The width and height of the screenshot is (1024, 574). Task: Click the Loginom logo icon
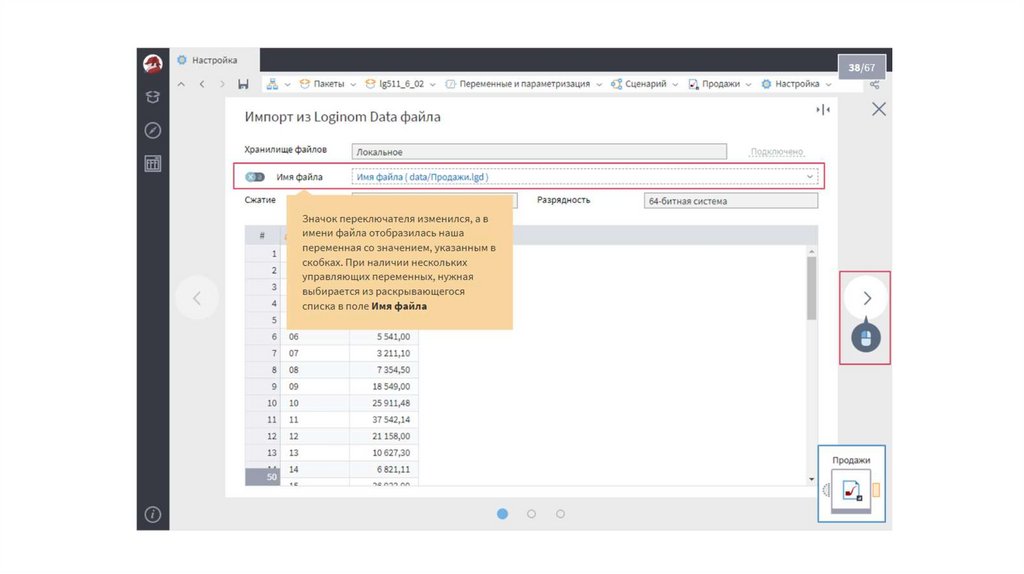(x=153, y=63)
